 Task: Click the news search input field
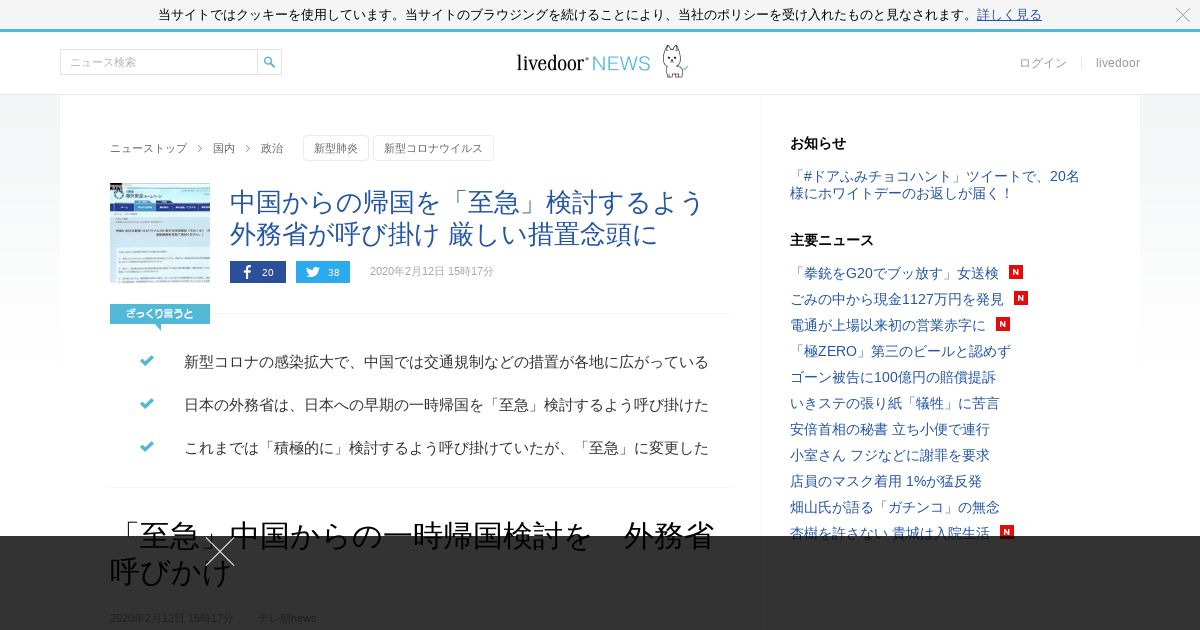coord(159,62)
